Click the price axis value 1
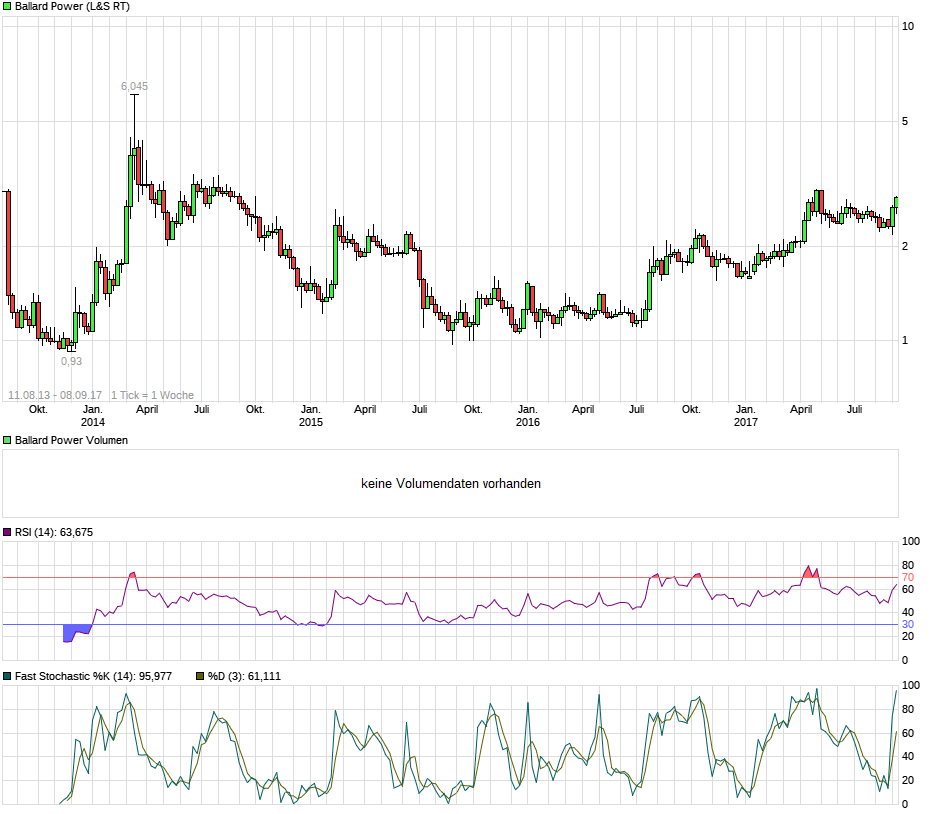Image resolution: width=940 pixels, height=814 pixels. (905, 340)
